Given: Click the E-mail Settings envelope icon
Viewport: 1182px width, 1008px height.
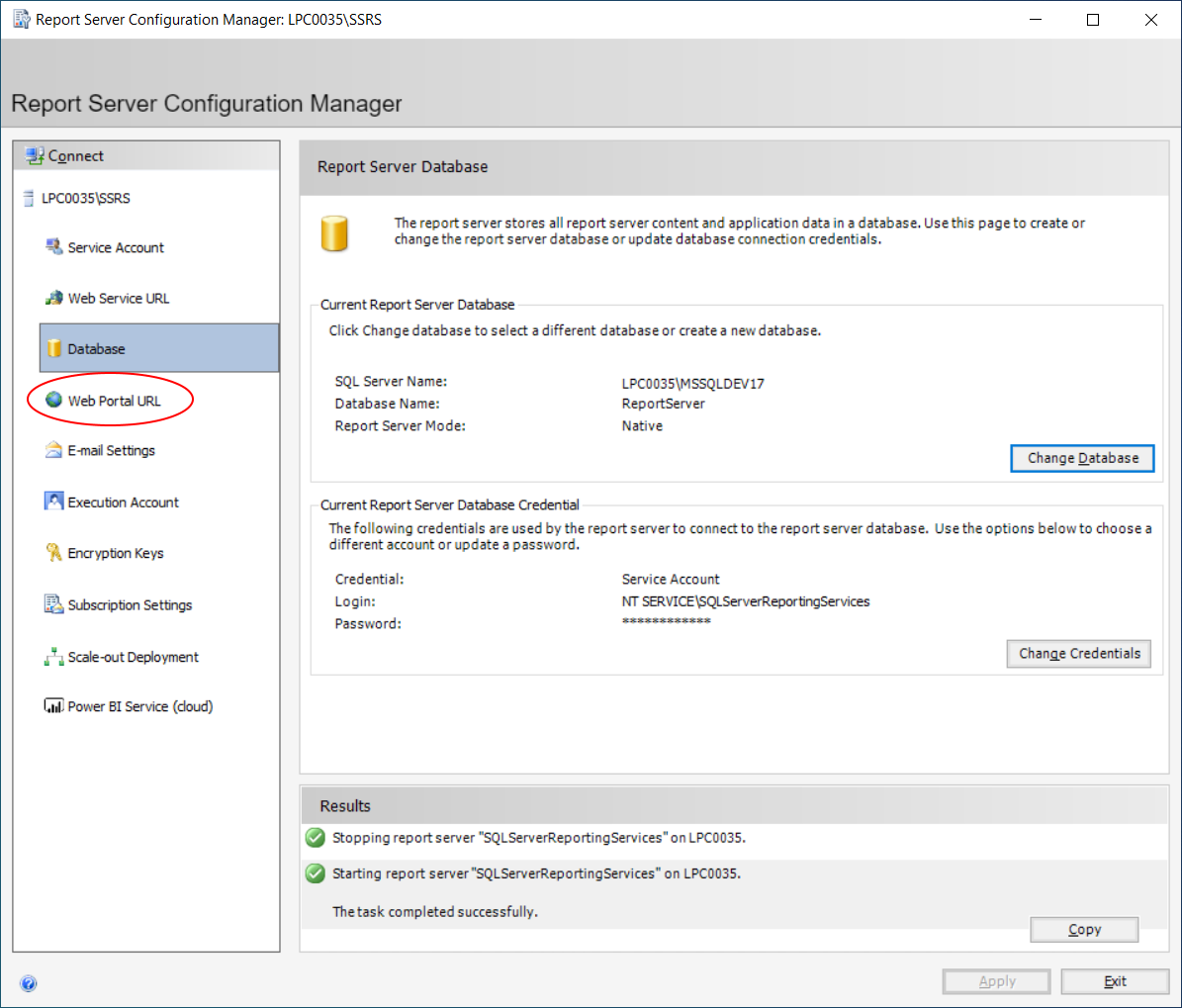Looking at the screenshot, I should click(53, 450).
